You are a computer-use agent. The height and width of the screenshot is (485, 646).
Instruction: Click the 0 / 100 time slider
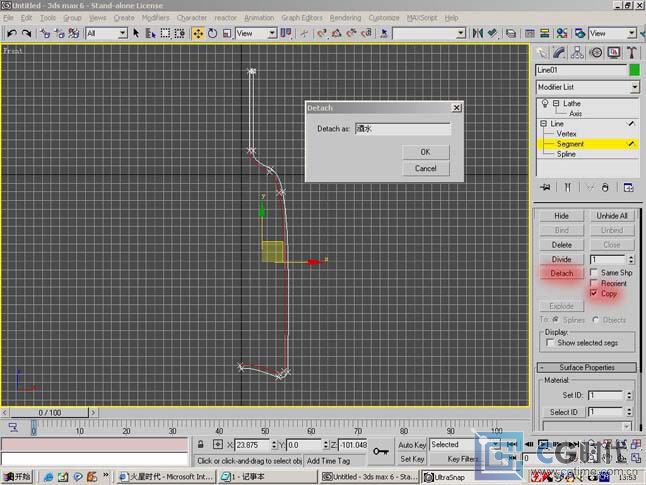pos(49,412)
